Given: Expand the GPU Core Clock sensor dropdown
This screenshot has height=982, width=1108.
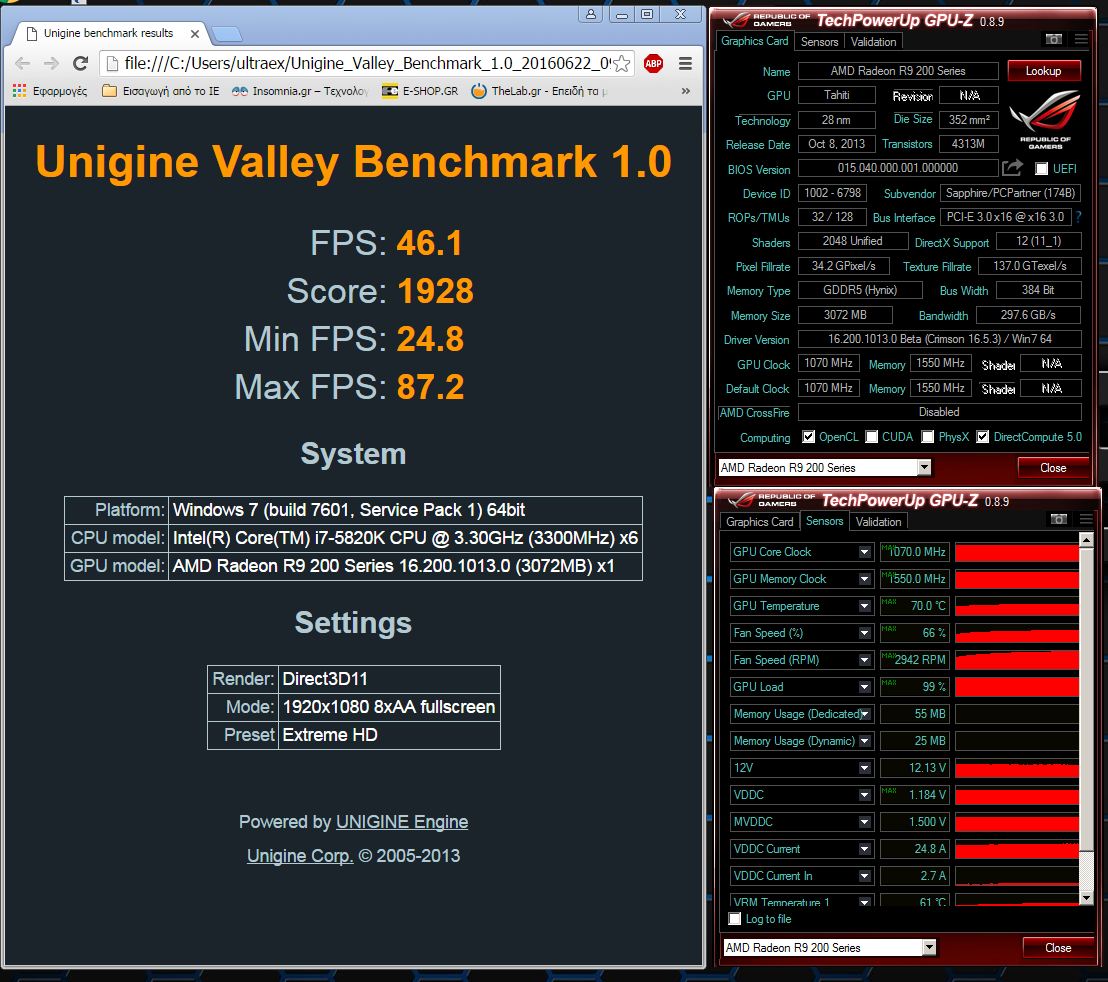Looking at the screenshot, I should pyautogui.click(x=864, y=552).
